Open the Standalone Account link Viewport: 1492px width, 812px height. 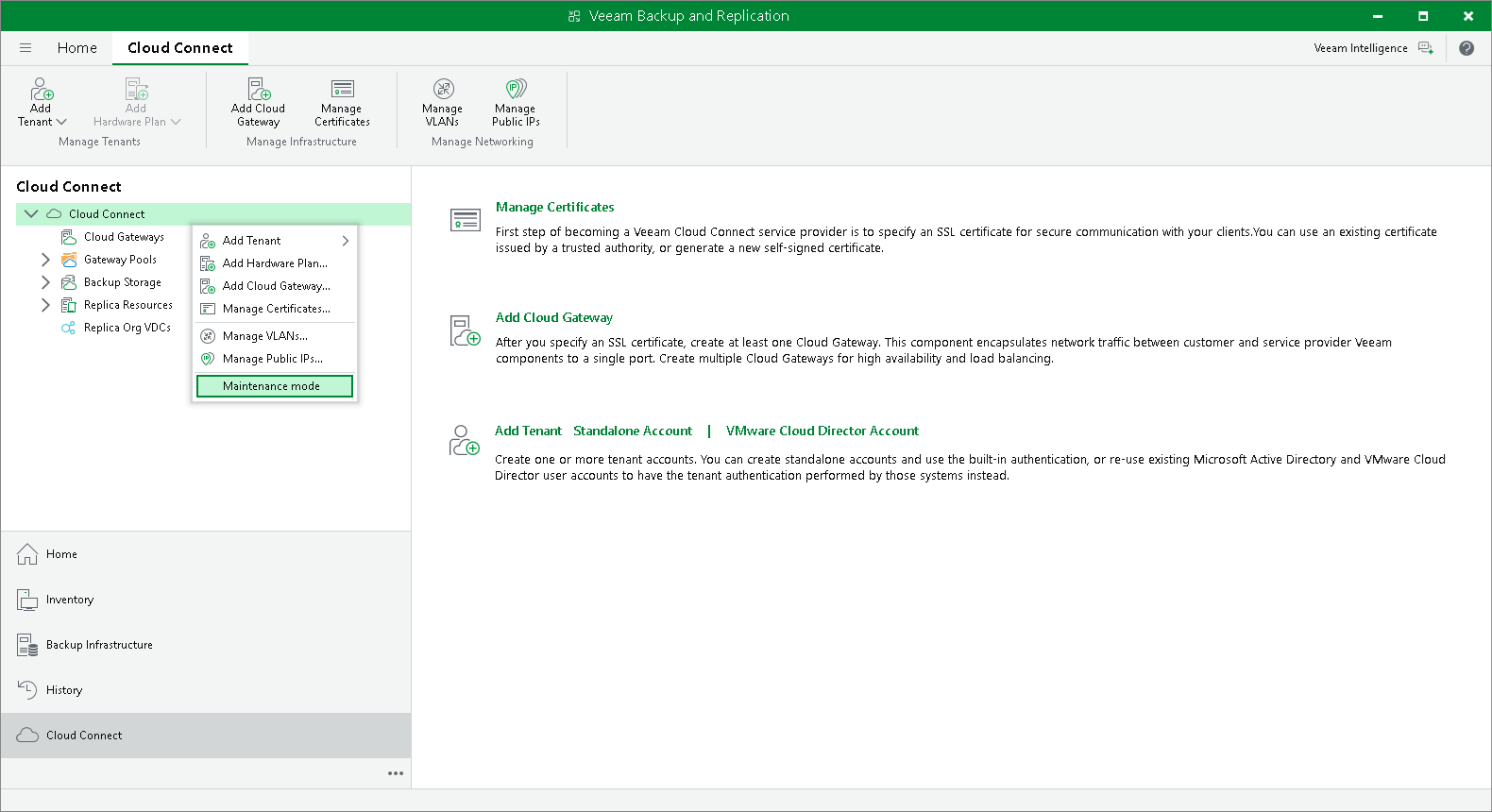pos(633,431)
